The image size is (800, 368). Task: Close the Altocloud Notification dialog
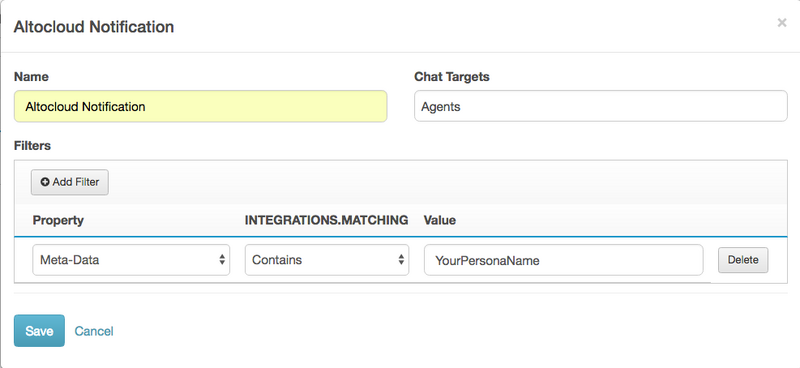[x=782, y=23]
